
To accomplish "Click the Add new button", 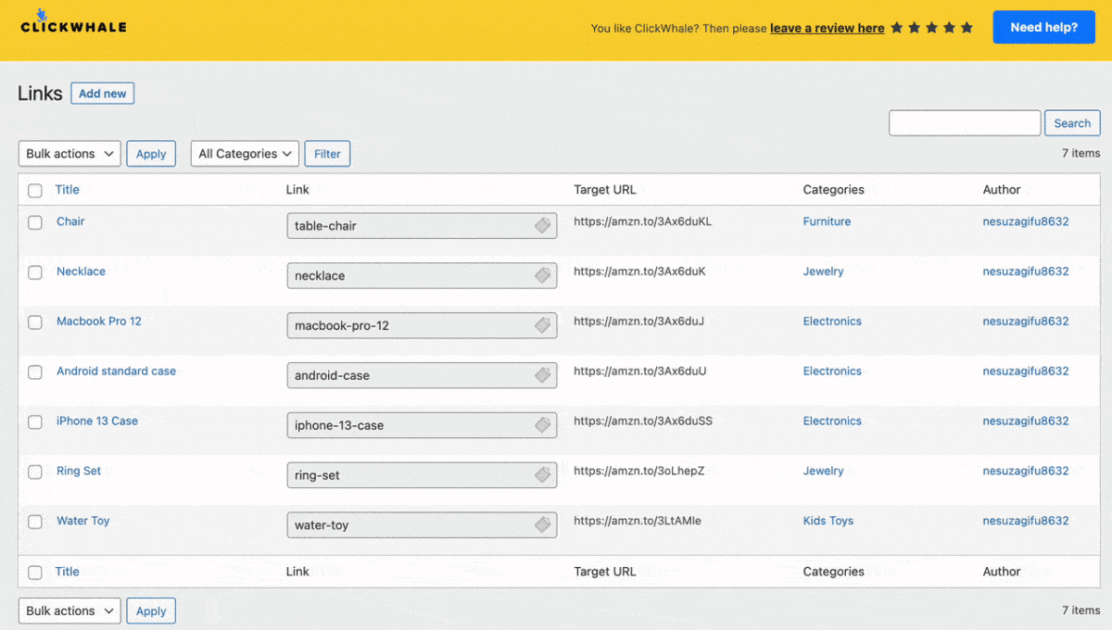I will pos(102,94).
